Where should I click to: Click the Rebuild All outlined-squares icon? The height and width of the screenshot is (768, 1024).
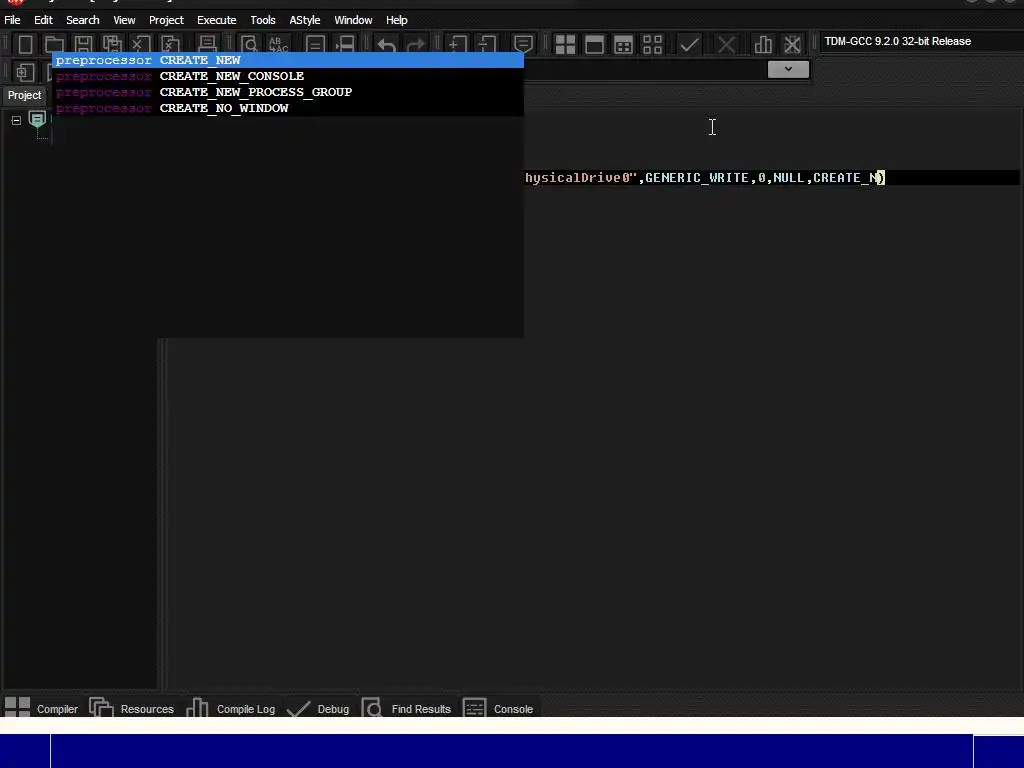pyautogui.click(x=652, y=44)
